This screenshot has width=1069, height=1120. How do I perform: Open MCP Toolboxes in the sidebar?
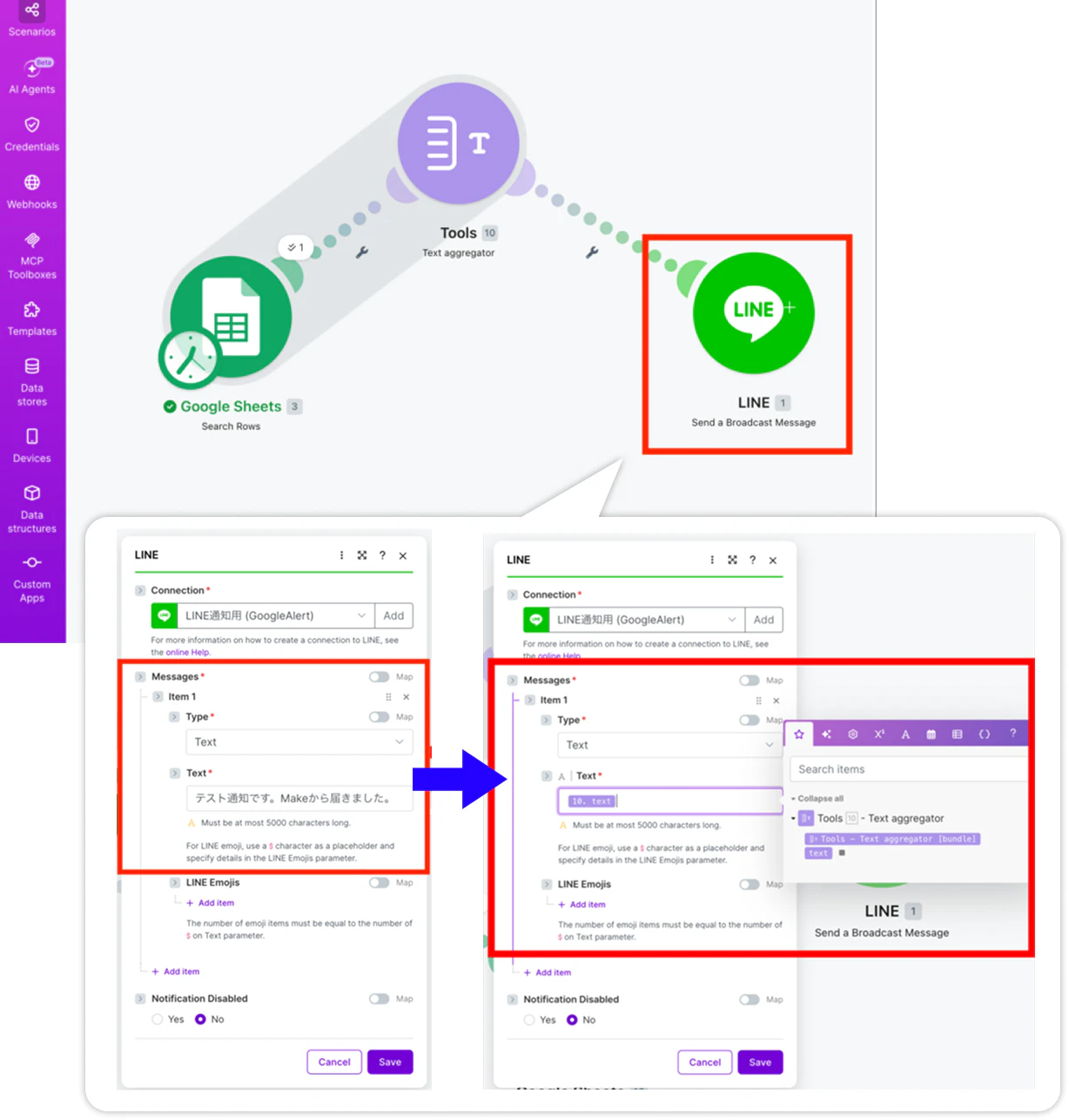click(x=32, y=256)
